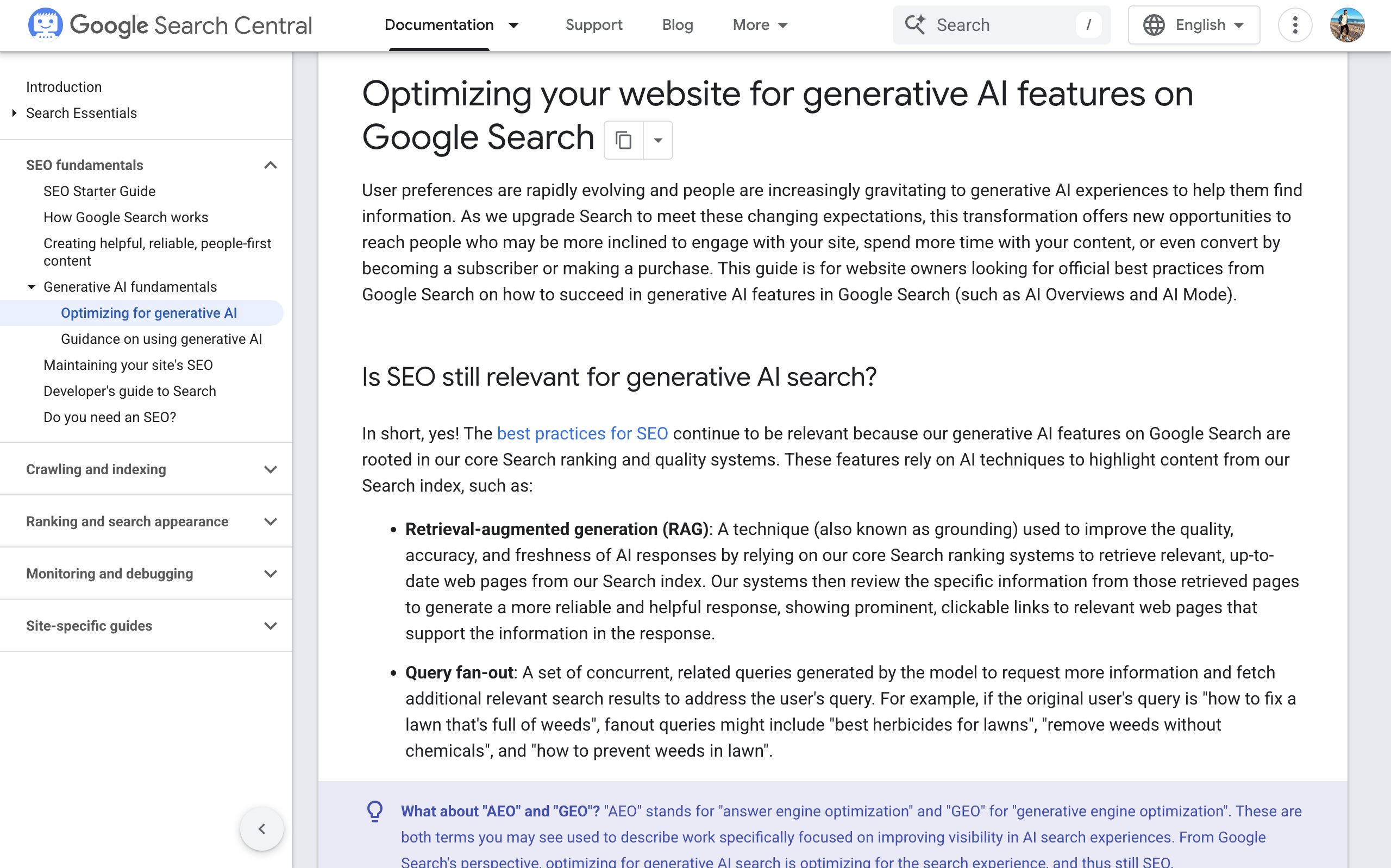Screen dimensions: 1391x868
Task: Click the lightbulb tip icon
Action: coord(375,811)
